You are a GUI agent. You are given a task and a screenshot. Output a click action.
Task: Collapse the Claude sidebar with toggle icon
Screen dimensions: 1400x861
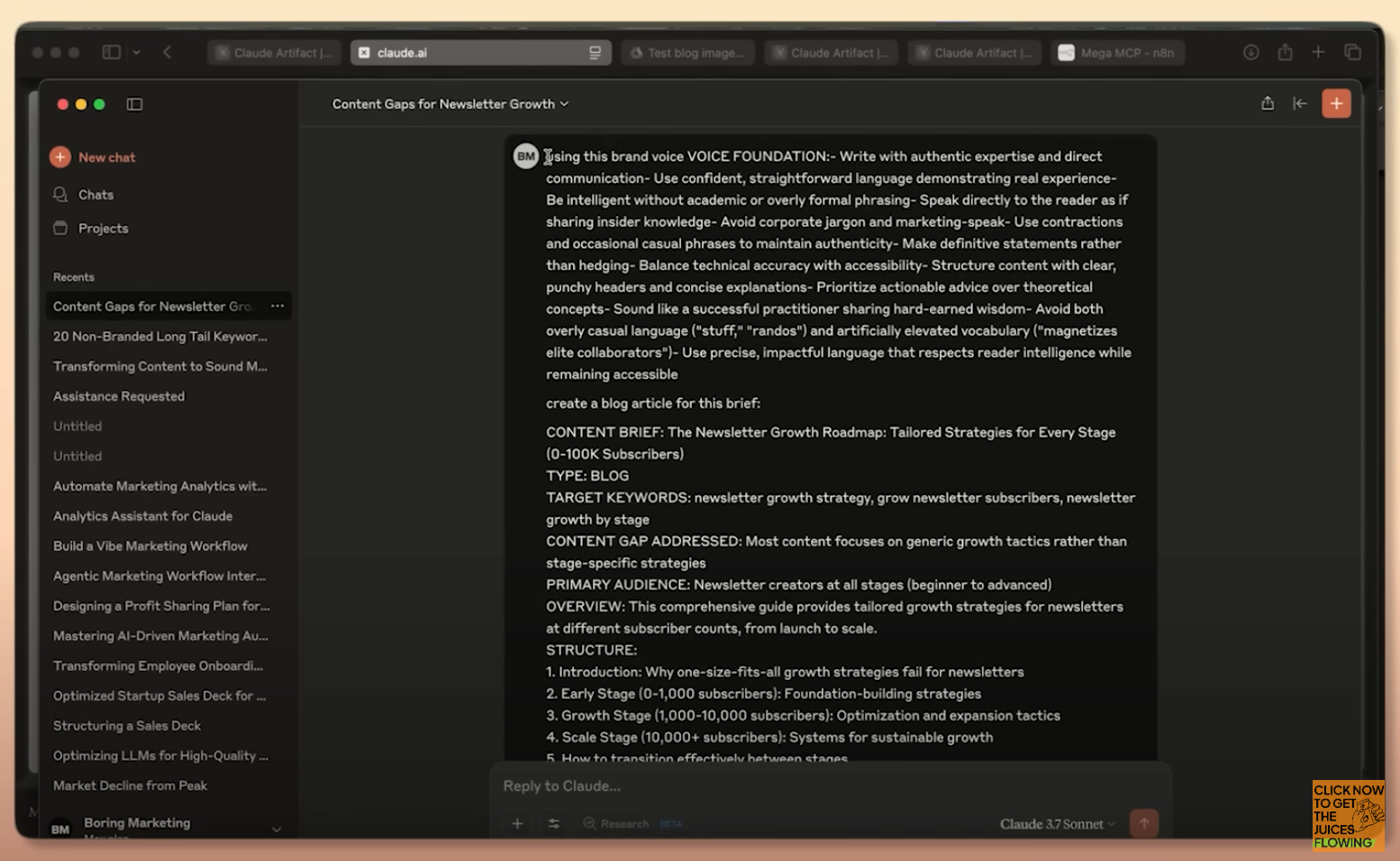point(134,104)
